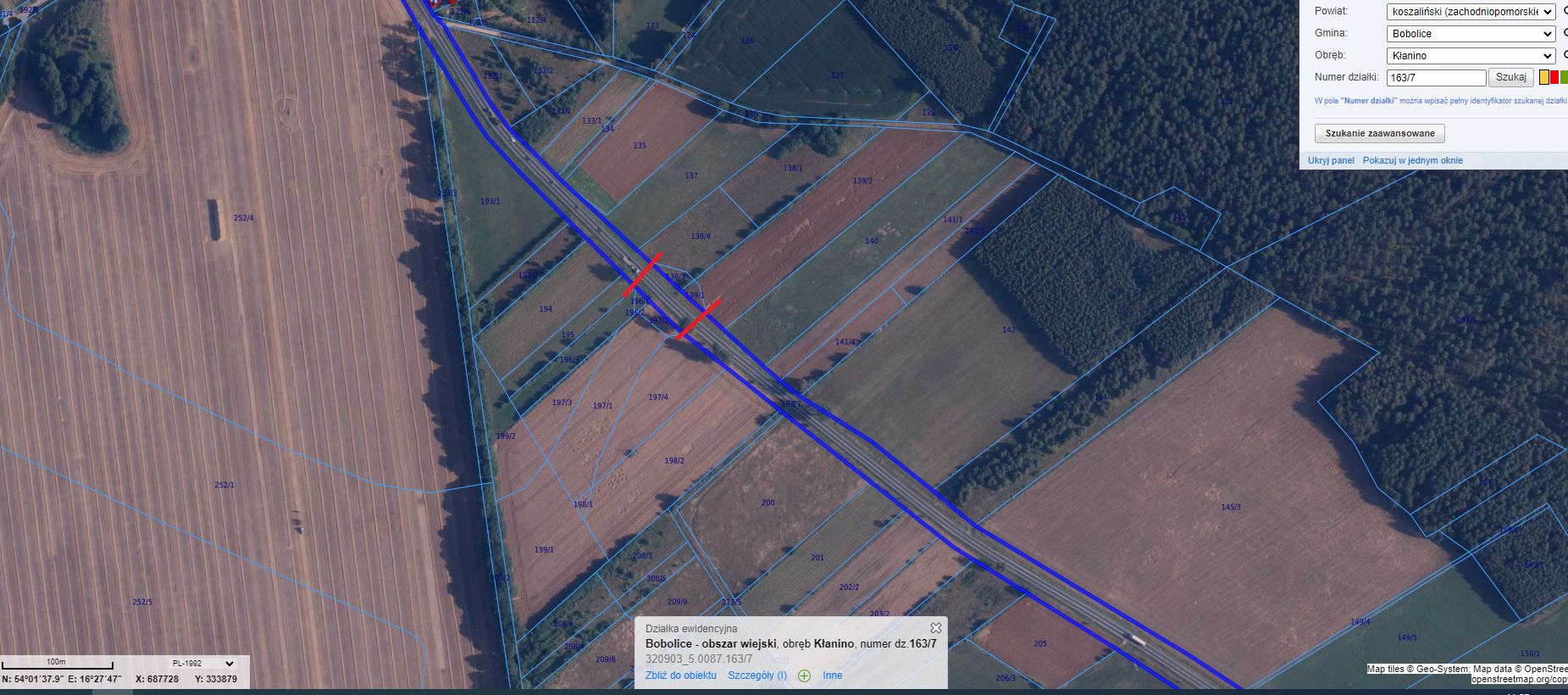Select the red highlight color swatch
The image size is (1568, 695).
pyautogui.click(x=1554, y=77)
